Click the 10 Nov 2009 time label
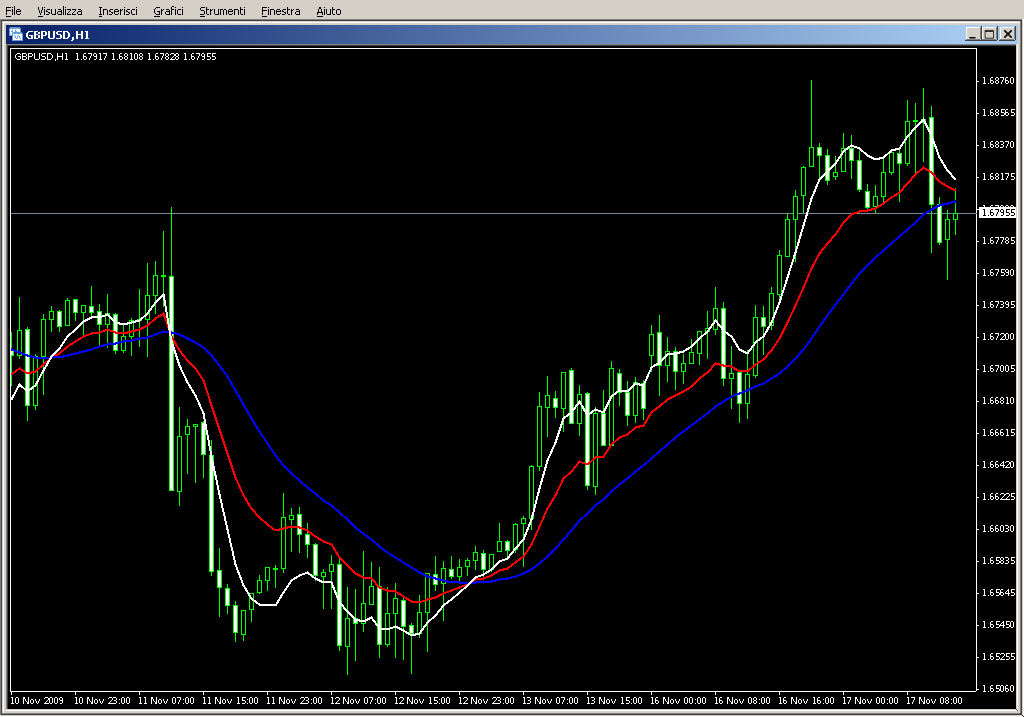1024x717 pixels. [x=37, y=701]
